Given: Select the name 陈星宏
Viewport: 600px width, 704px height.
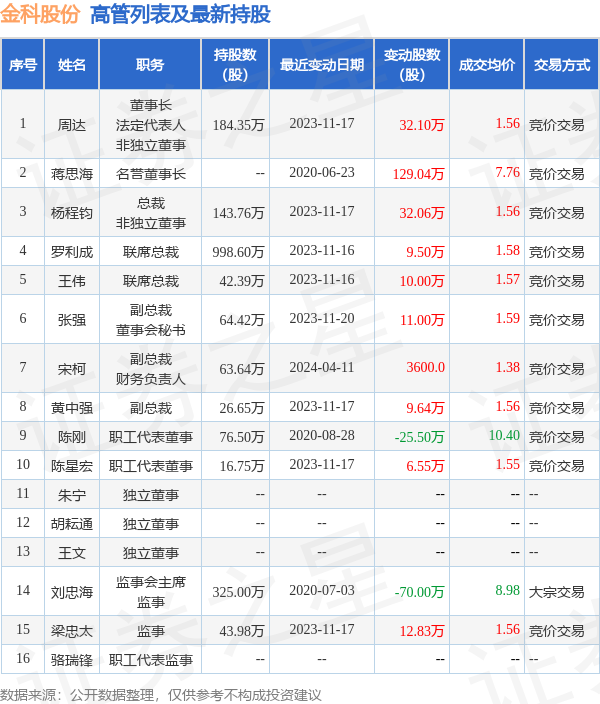Looking at the screenshot, I should tap(72, 466).
